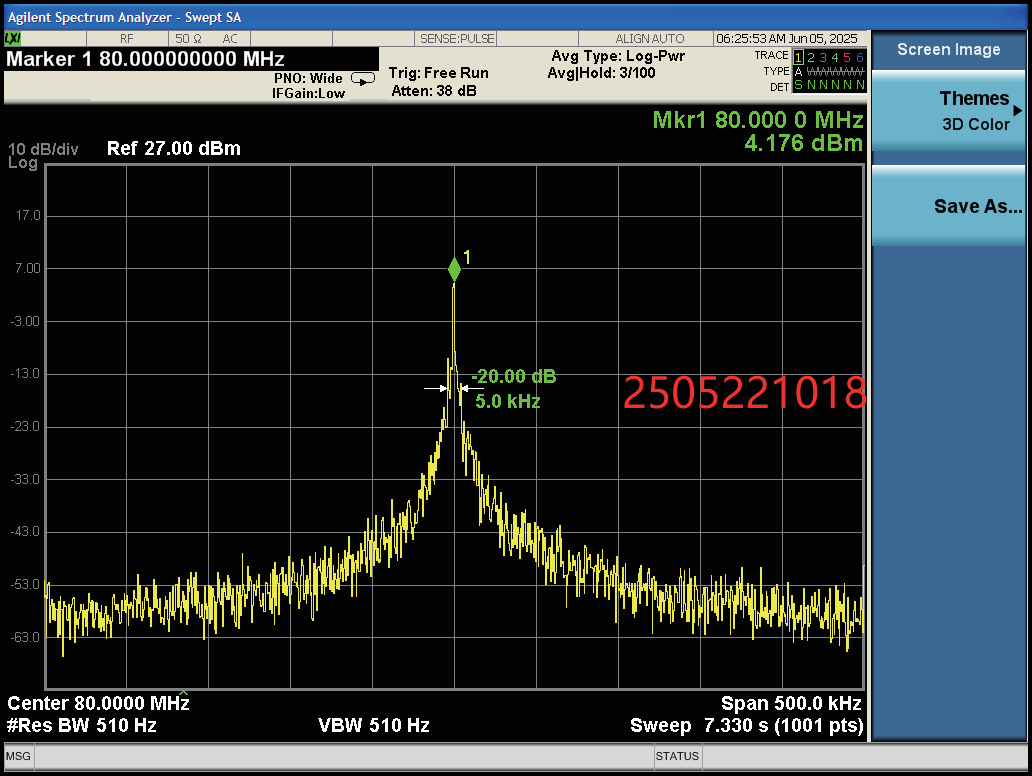Click the Screen Image menu title
This screenshot has width=1032, height=776.
[x=948, y=49]
